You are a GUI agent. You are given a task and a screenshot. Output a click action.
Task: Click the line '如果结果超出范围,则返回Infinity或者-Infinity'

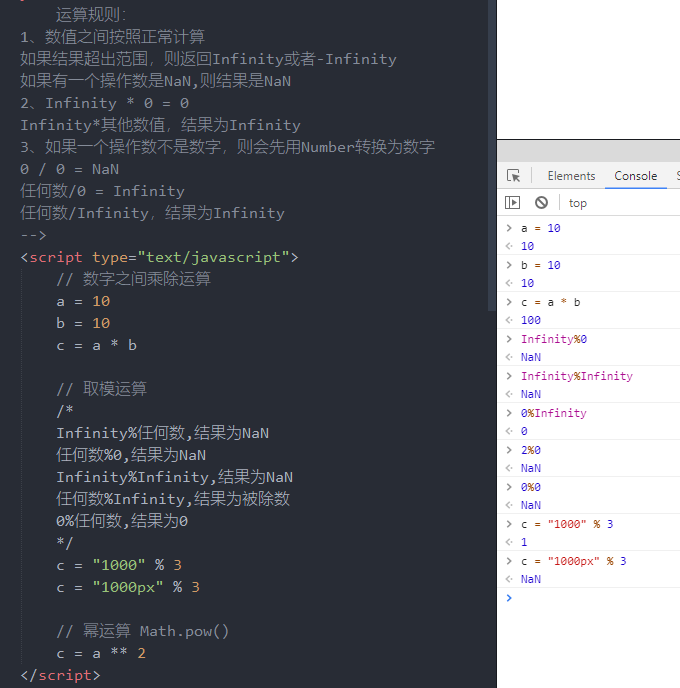pyautogui.click(x=208, y=59)
